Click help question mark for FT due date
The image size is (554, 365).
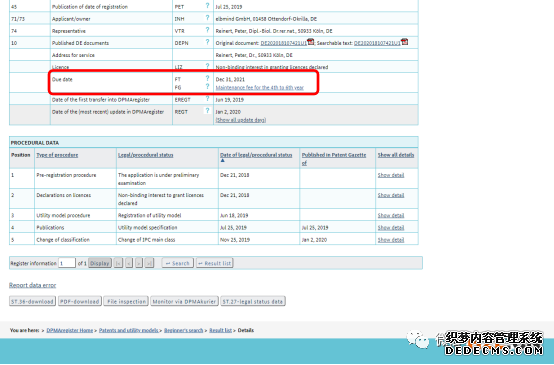tap(207, 78)
